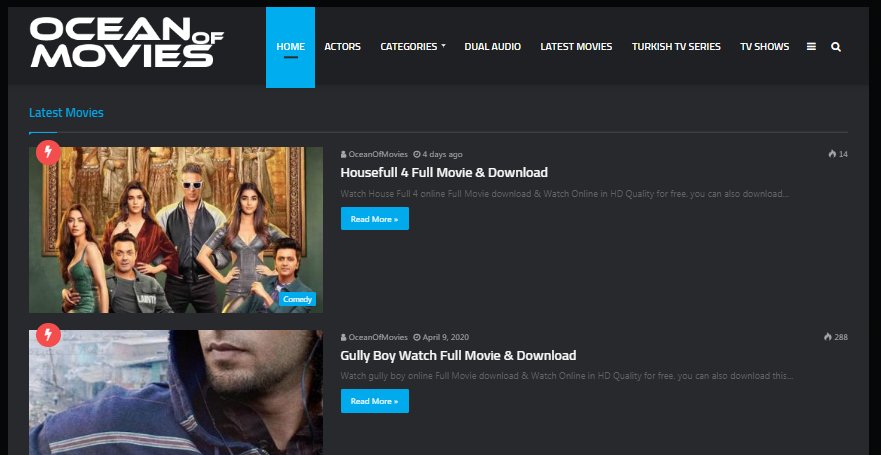881x455 pixels.
Task: Click the view count 288
Action: click(x=841, y=337)
